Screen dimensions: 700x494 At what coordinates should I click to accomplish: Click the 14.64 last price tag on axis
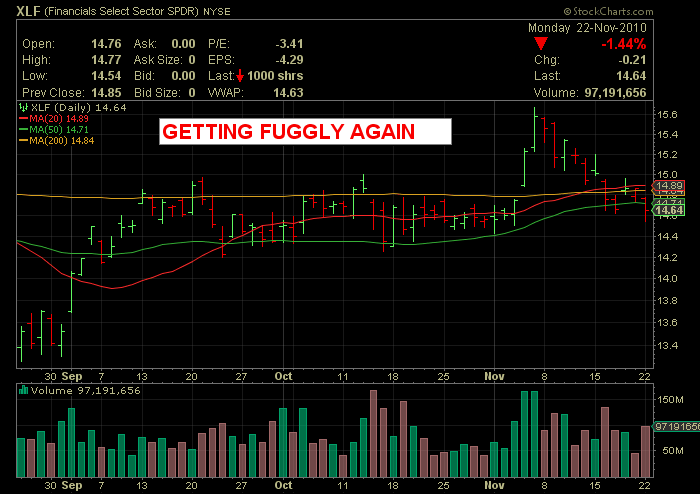[x=667, y=210]
